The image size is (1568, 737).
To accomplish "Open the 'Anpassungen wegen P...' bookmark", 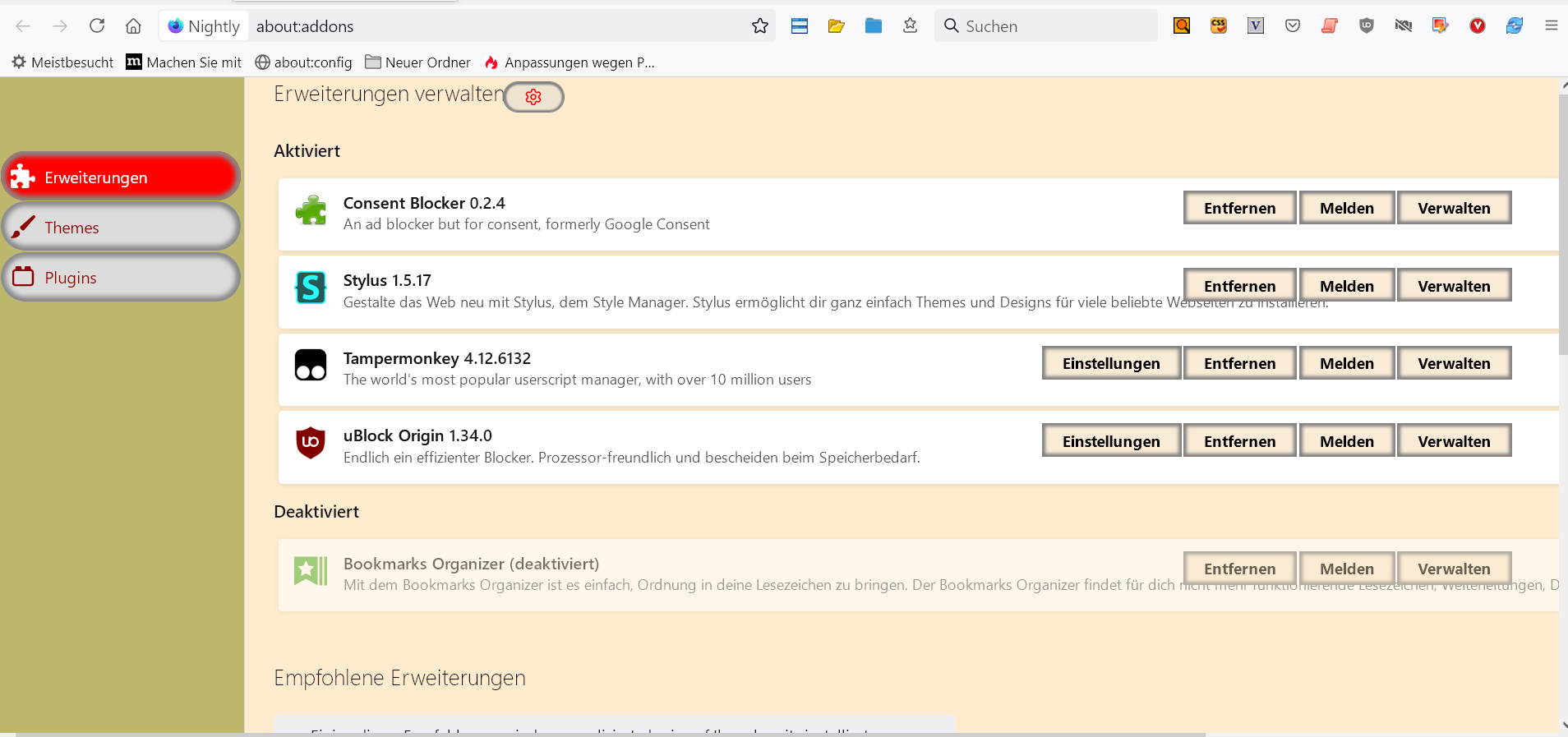I will (570, 62).
